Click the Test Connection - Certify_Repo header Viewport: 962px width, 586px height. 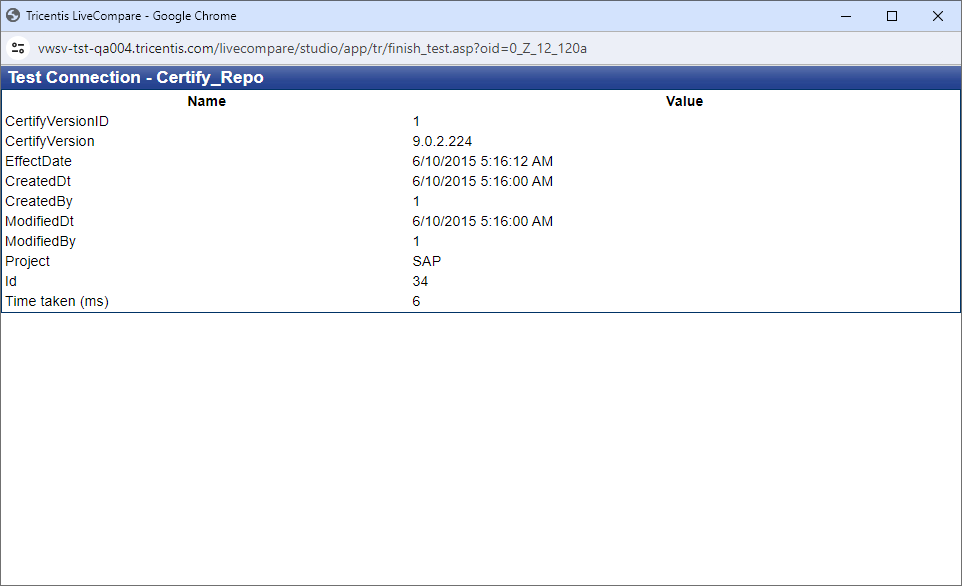coord(136,77)
